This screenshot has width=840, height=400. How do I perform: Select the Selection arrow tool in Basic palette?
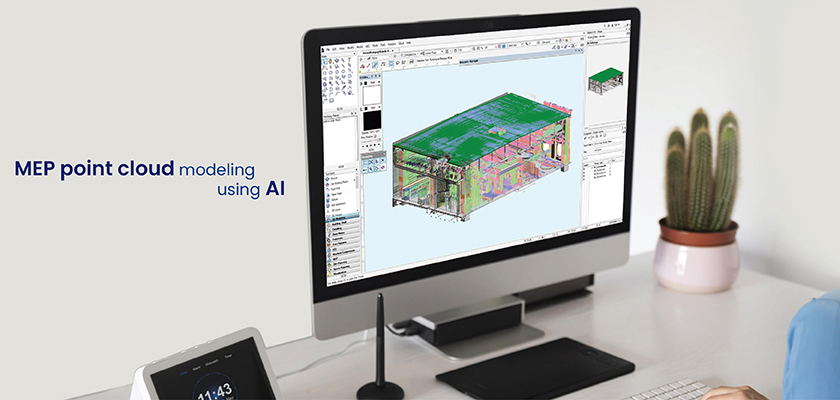click(325, 62)
